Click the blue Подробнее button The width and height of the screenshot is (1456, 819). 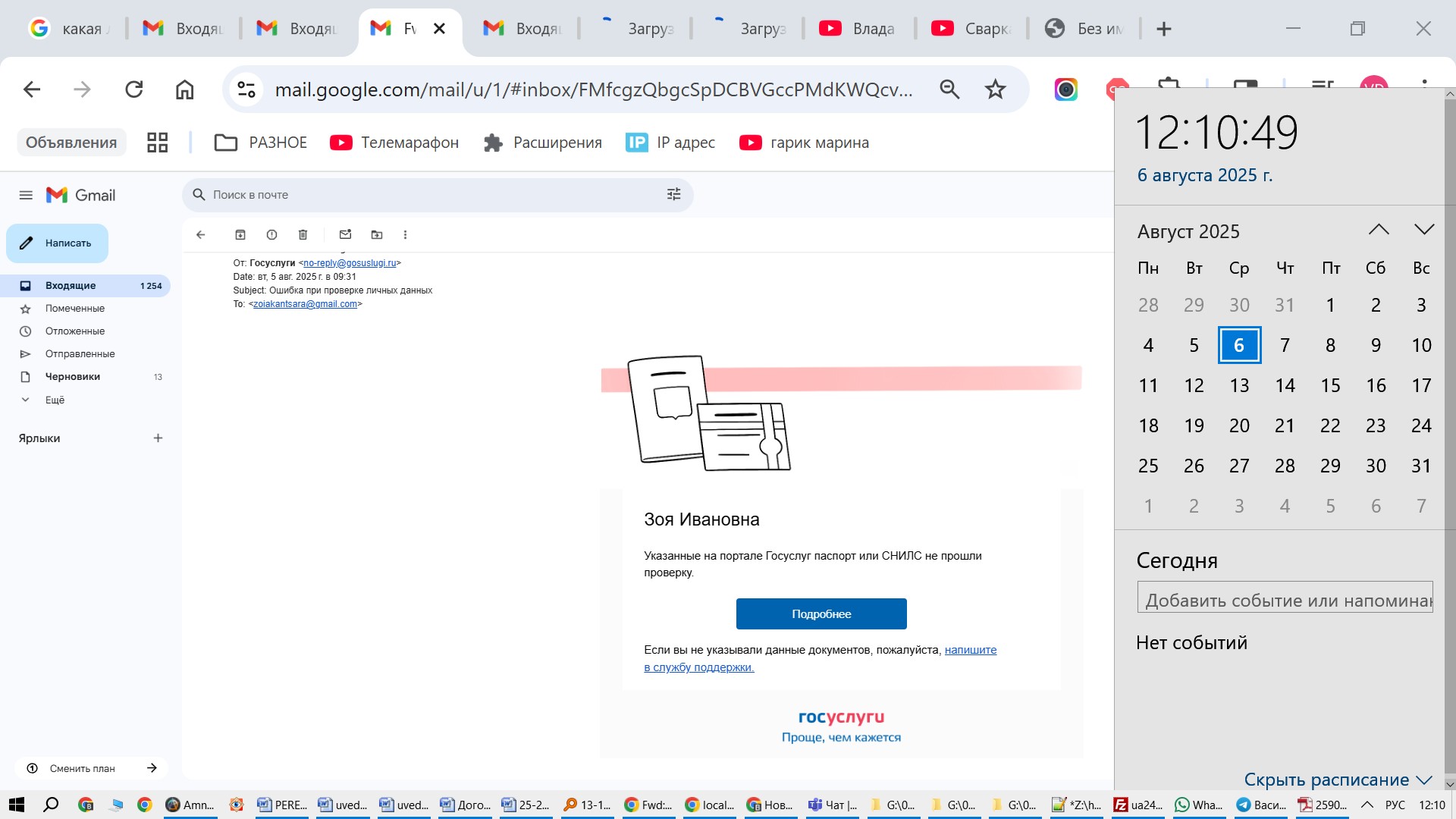click(x=821, y=613)
